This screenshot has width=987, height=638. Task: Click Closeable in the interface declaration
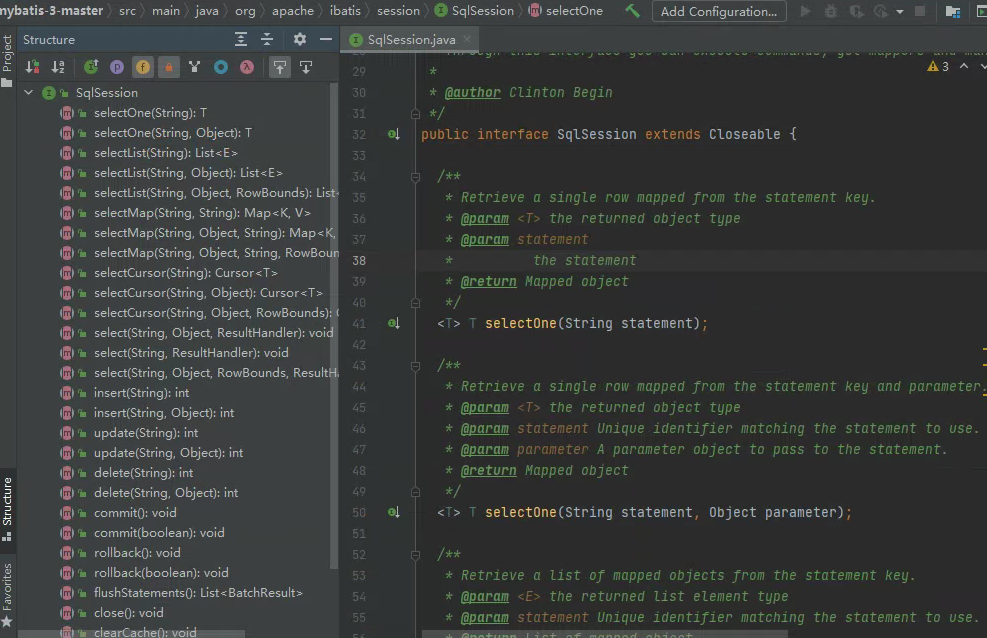pyautogui.click(x=744, y=134)
